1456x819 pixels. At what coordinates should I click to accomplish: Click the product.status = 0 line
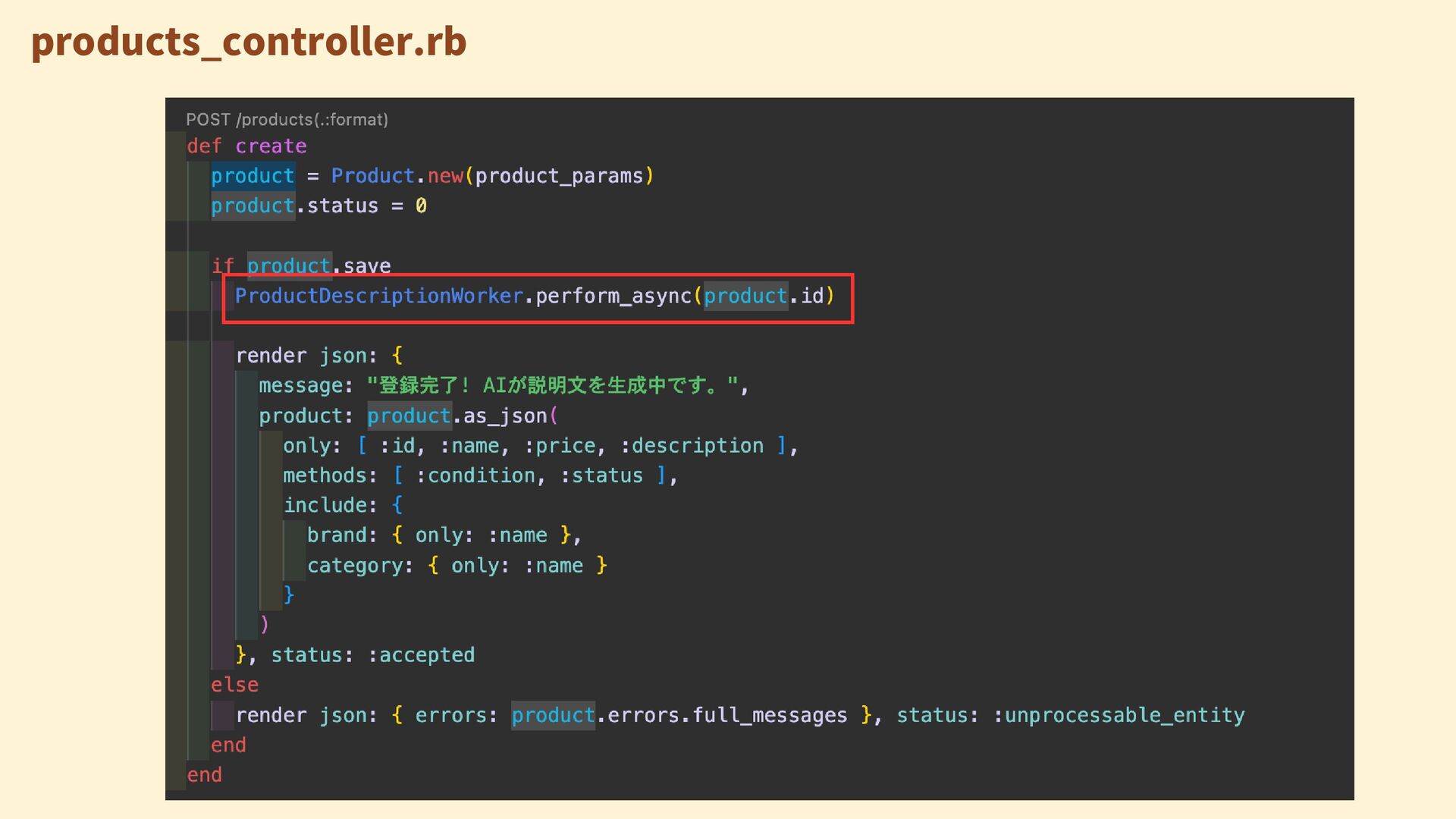[318, 206]
